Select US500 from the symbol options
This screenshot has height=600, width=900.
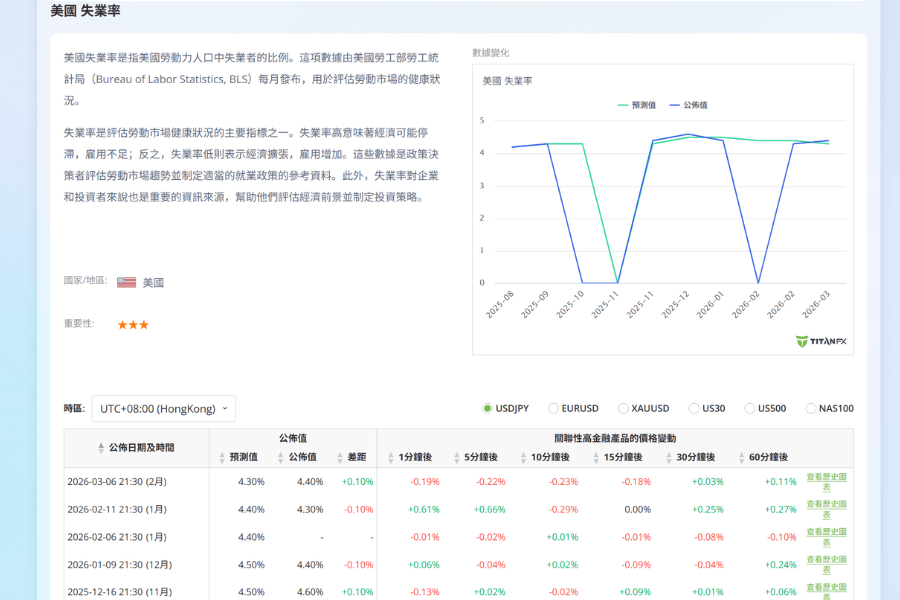click(749, 408)
